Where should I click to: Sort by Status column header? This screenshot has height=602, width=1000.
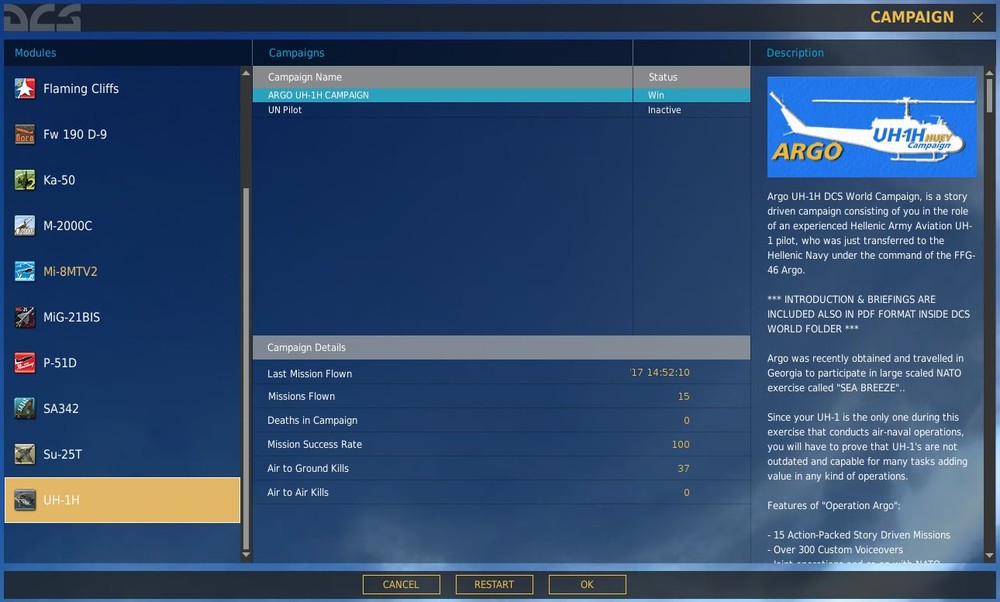point(691,77)
